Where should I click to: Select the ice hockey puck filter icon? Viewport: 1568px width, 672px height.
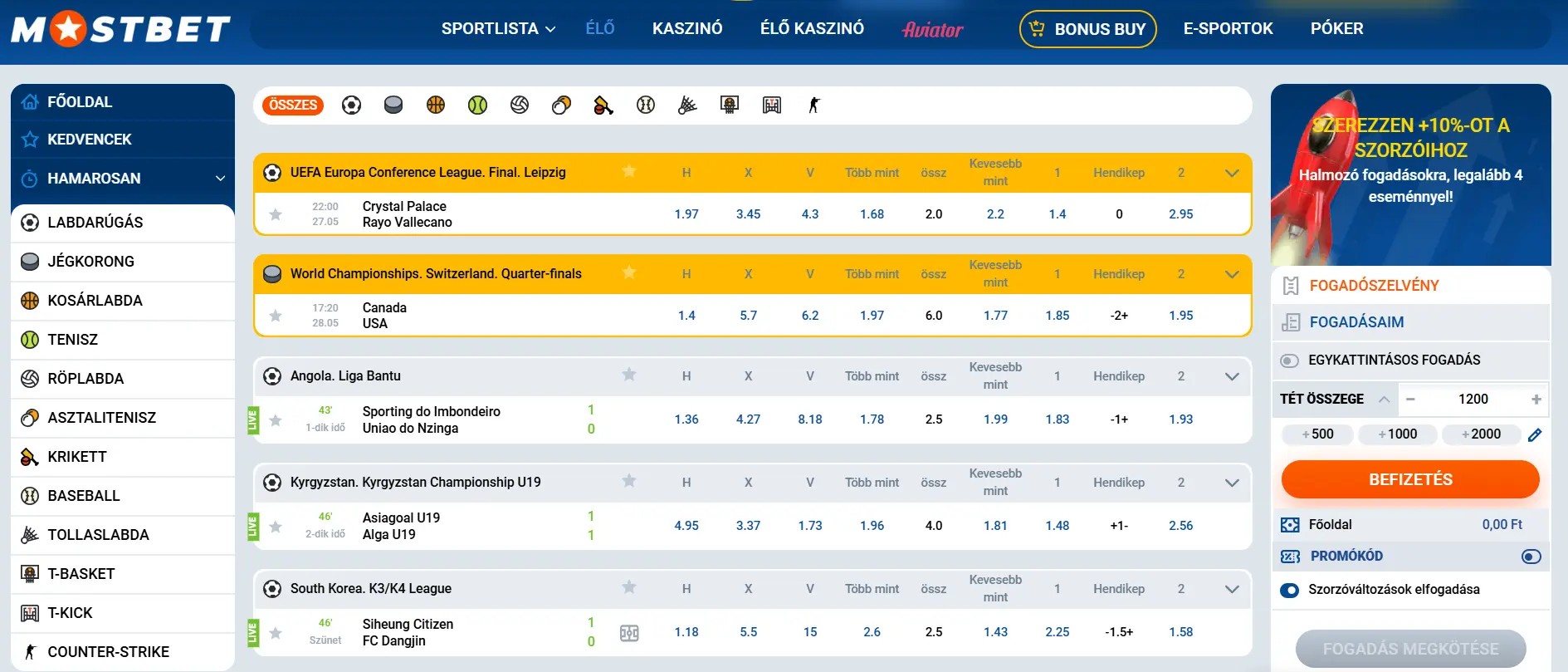point(393,105)
